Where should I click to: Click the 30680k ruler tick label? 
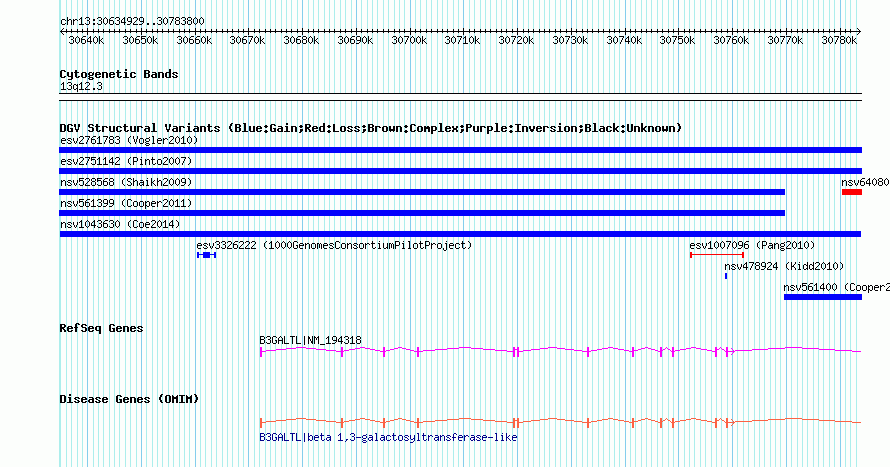[x=301, y=40]
